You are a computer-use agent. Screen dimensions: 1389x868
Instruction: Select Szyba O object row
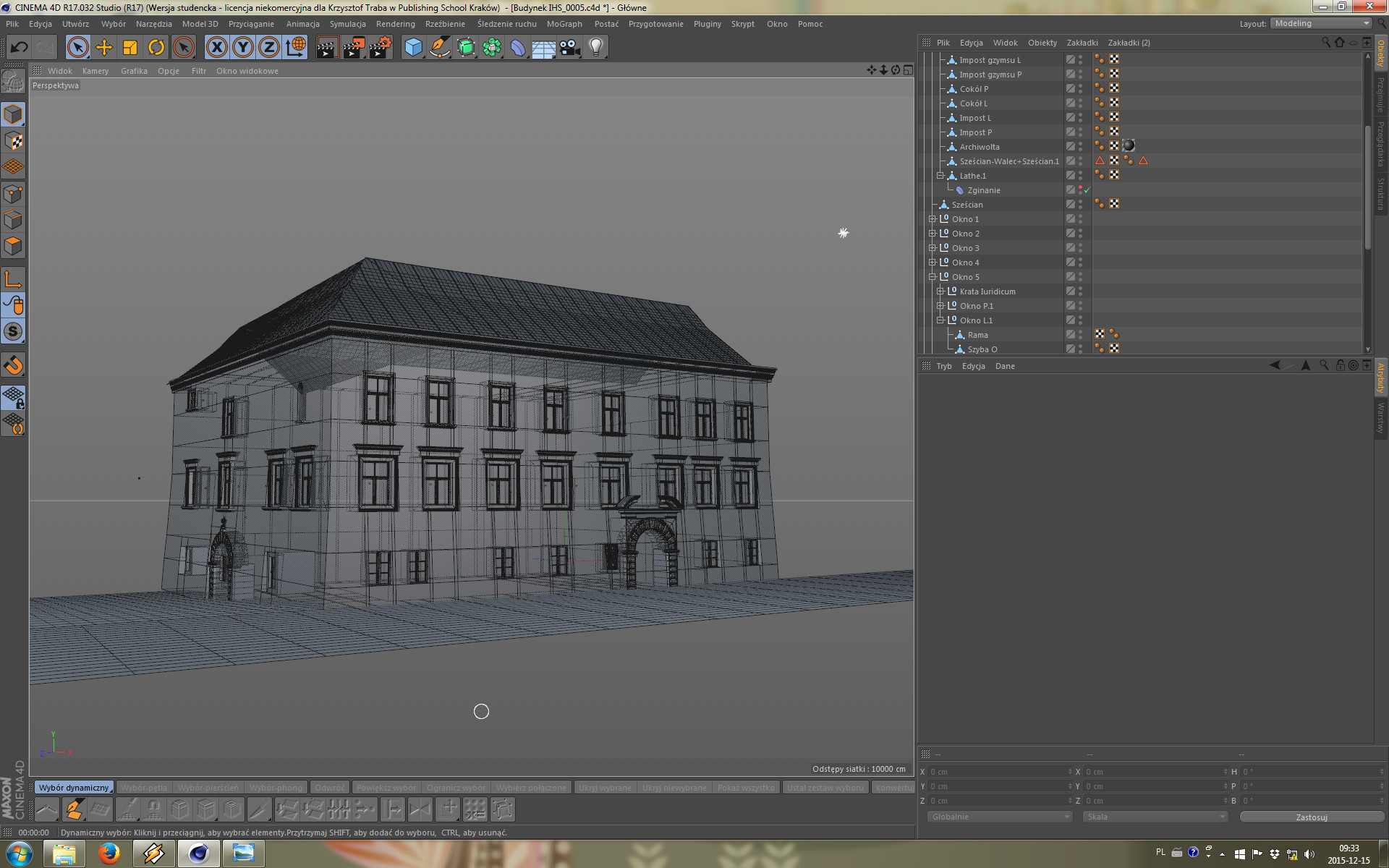click(982, 349)
